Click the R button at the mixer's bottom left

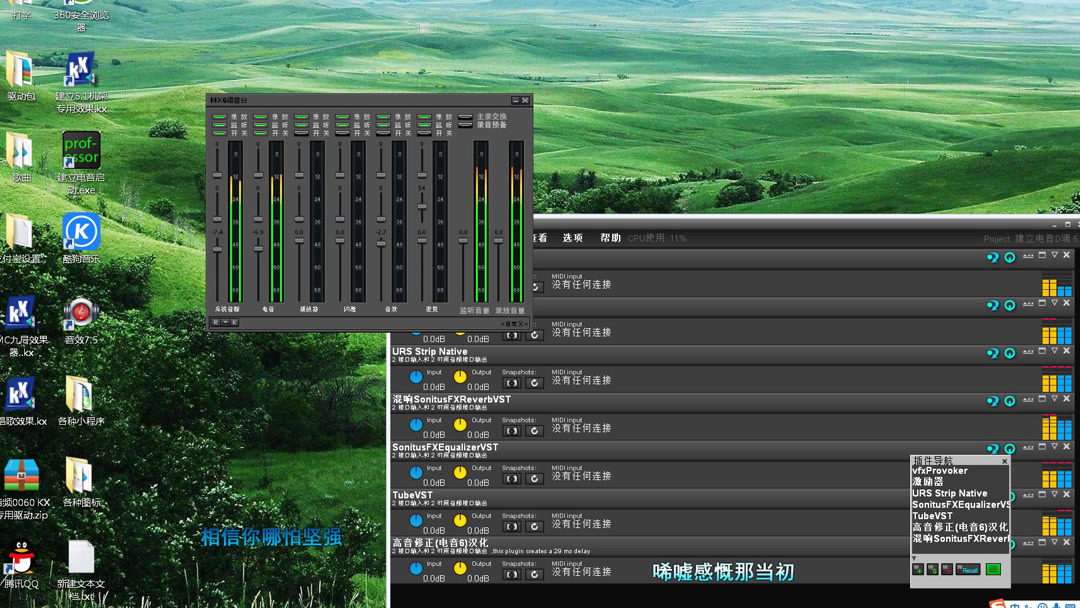coord(213,322)
